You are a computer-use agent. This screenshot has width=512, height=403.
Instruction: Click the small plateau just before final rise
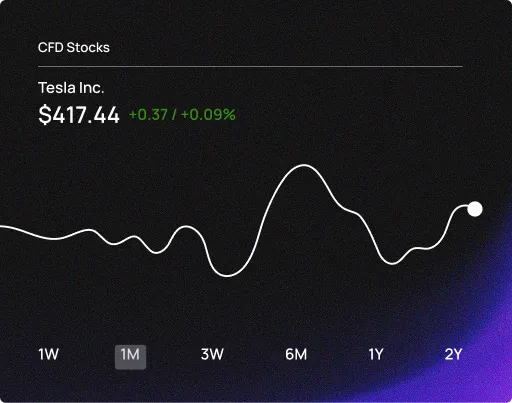421,248
